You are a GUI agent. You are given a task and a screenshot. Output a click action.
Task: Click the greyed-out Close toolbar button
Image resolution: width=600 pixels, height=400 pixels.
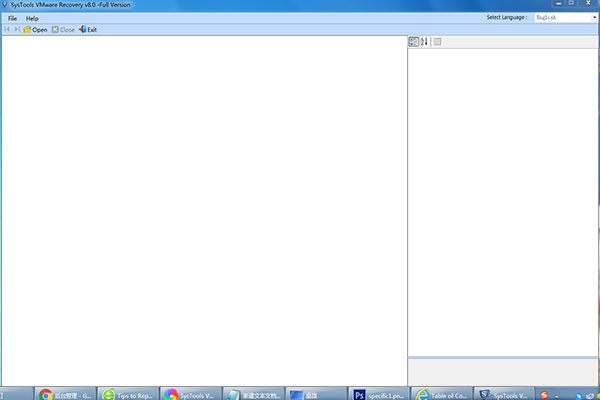[x=63, y=29]
